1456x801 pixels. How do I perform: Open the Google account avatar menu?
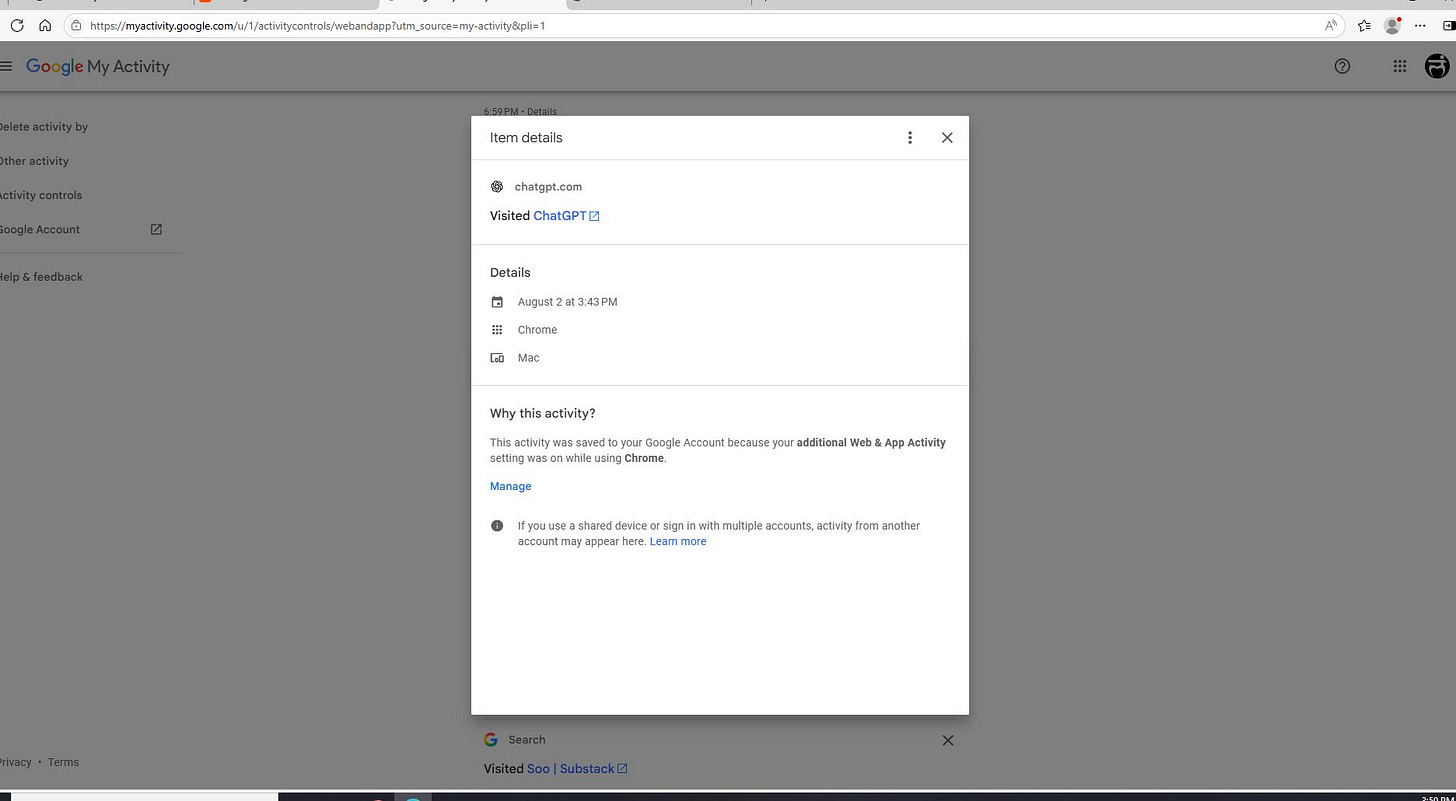(1437, 66)
